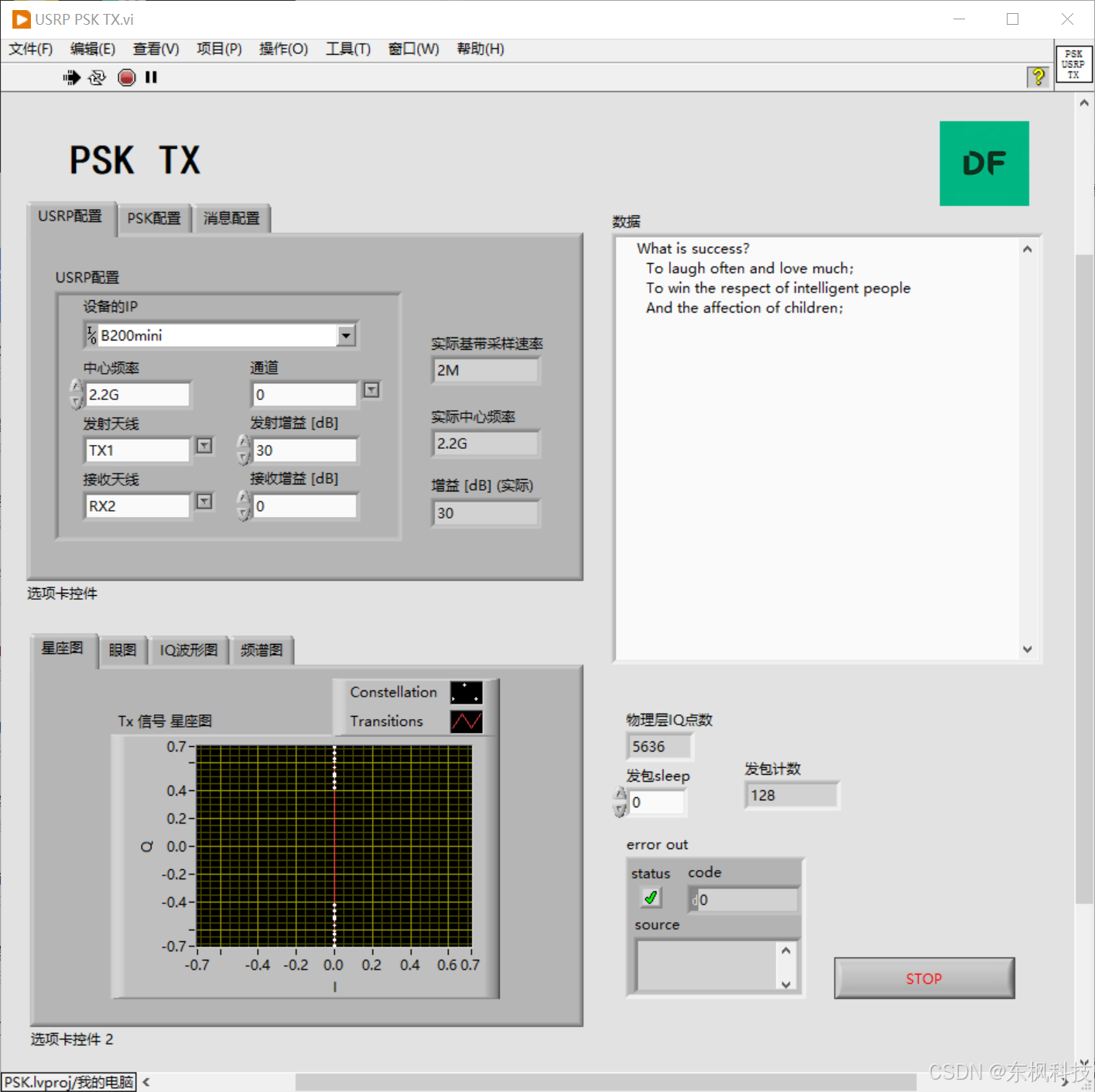
Task: Click the 接收天线 RX2 field
Action: click(x=137, y=506)
